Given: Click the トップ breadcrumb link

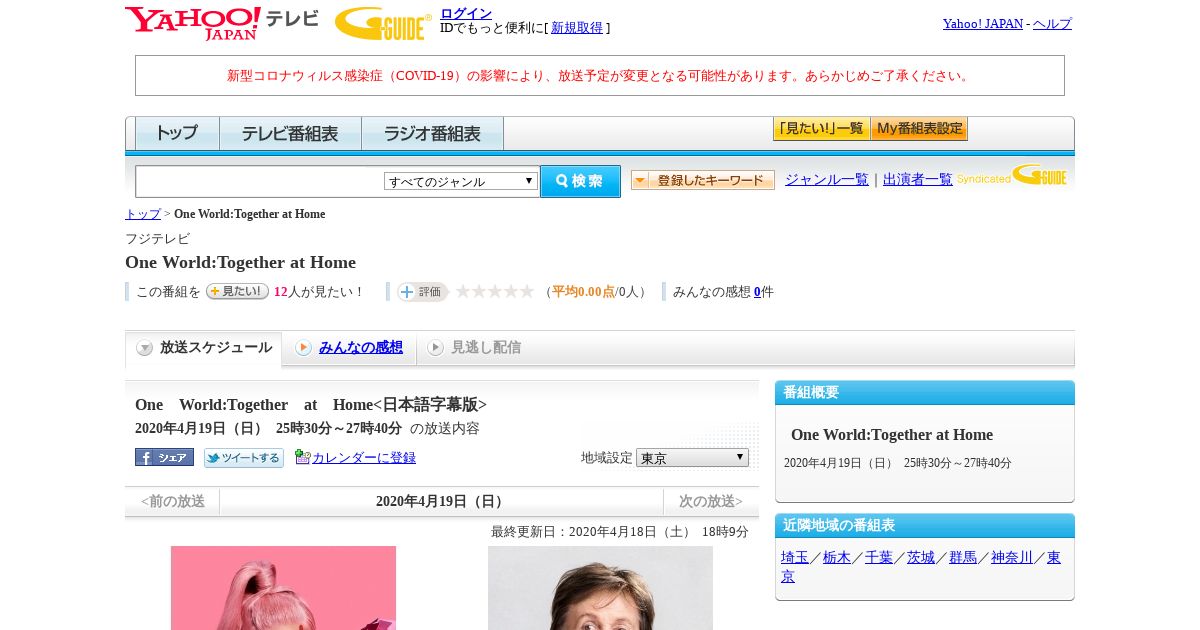Looking at the screenshot, I should pyautogui.click(x=143, y=214).
